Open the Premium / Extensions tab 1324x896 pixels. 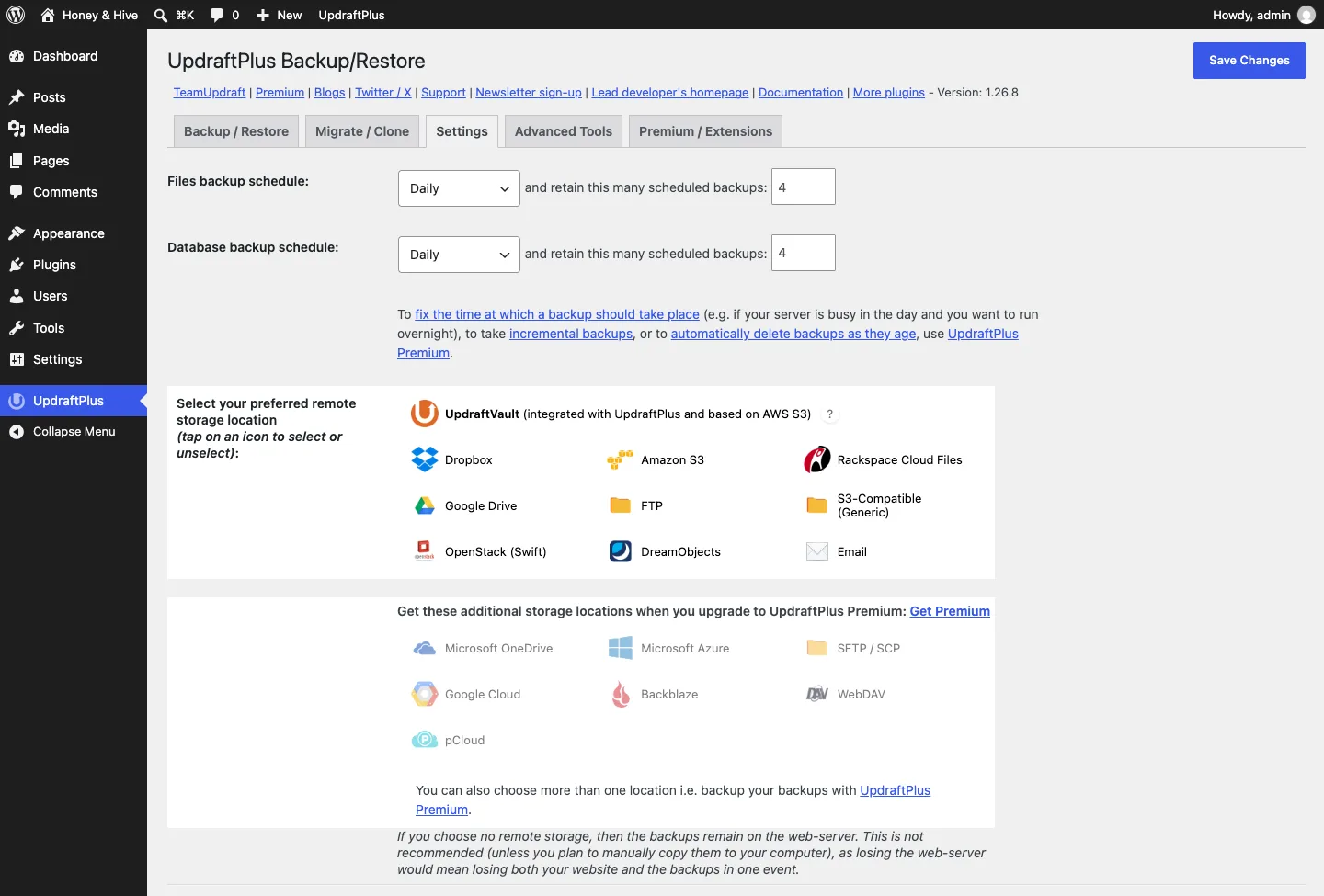(706, 131)
